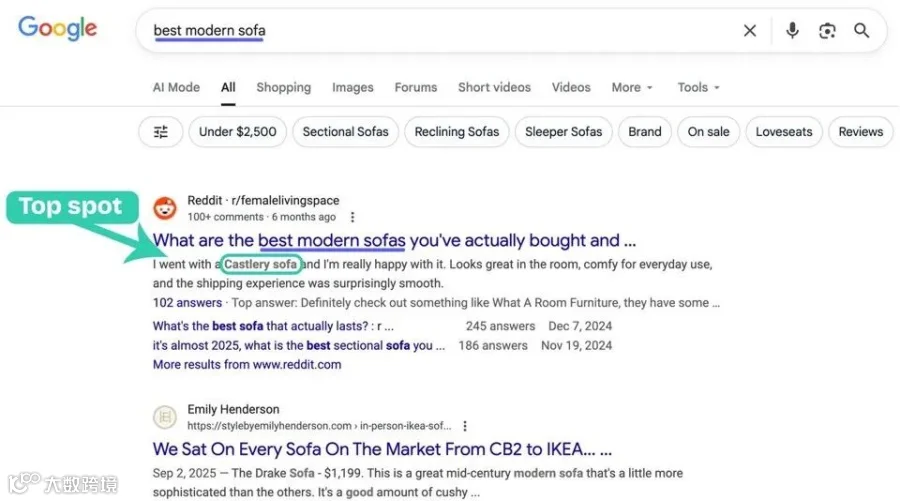Expand the Tools dropdown
This screenshot has height=501, width=900.
[x=699, y=87]
